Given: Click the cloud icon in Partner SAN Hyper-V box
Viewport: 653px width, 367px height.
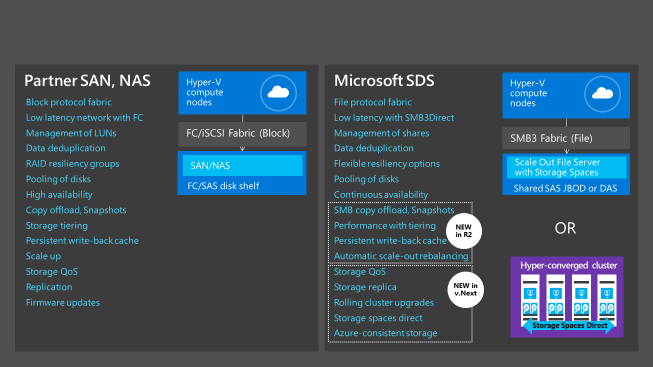Looking at the screenshot, I should [279, 92].
